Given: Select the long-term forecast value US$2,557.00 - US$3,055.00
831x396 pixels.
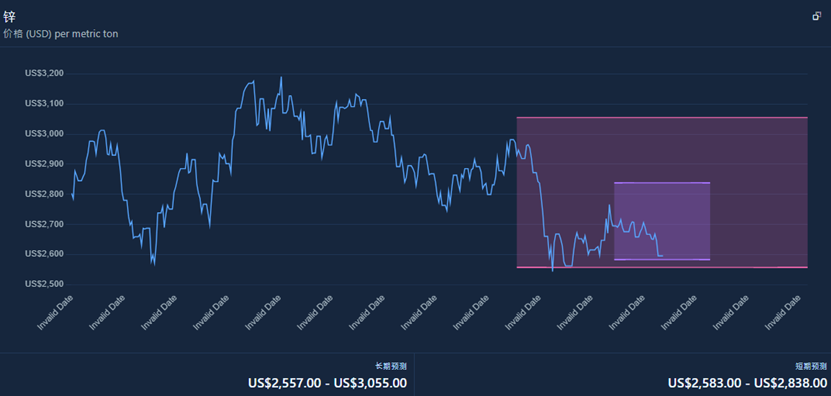Looking at the screenshot, I should tap(328, 382).
